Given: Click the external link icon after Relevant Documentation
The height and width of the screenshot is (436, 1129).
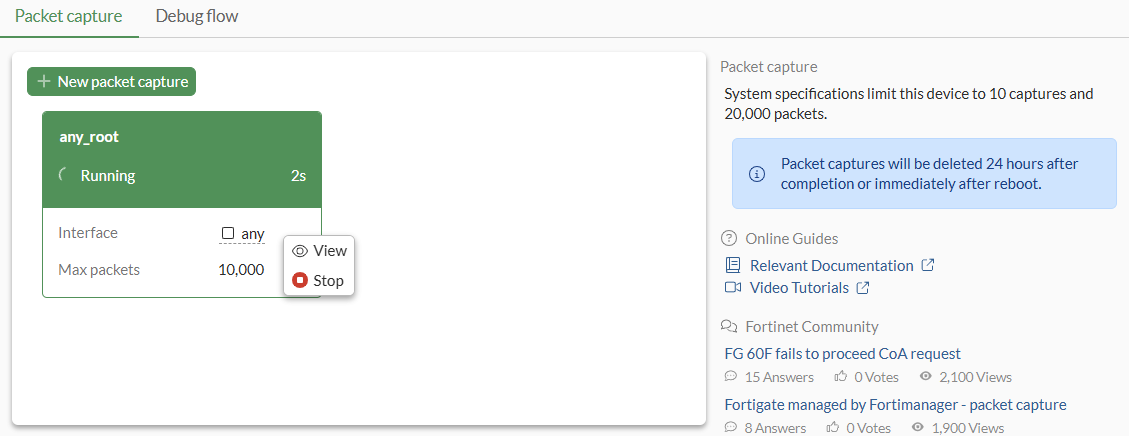Looking at the screenshot, I should pos(928,266).
